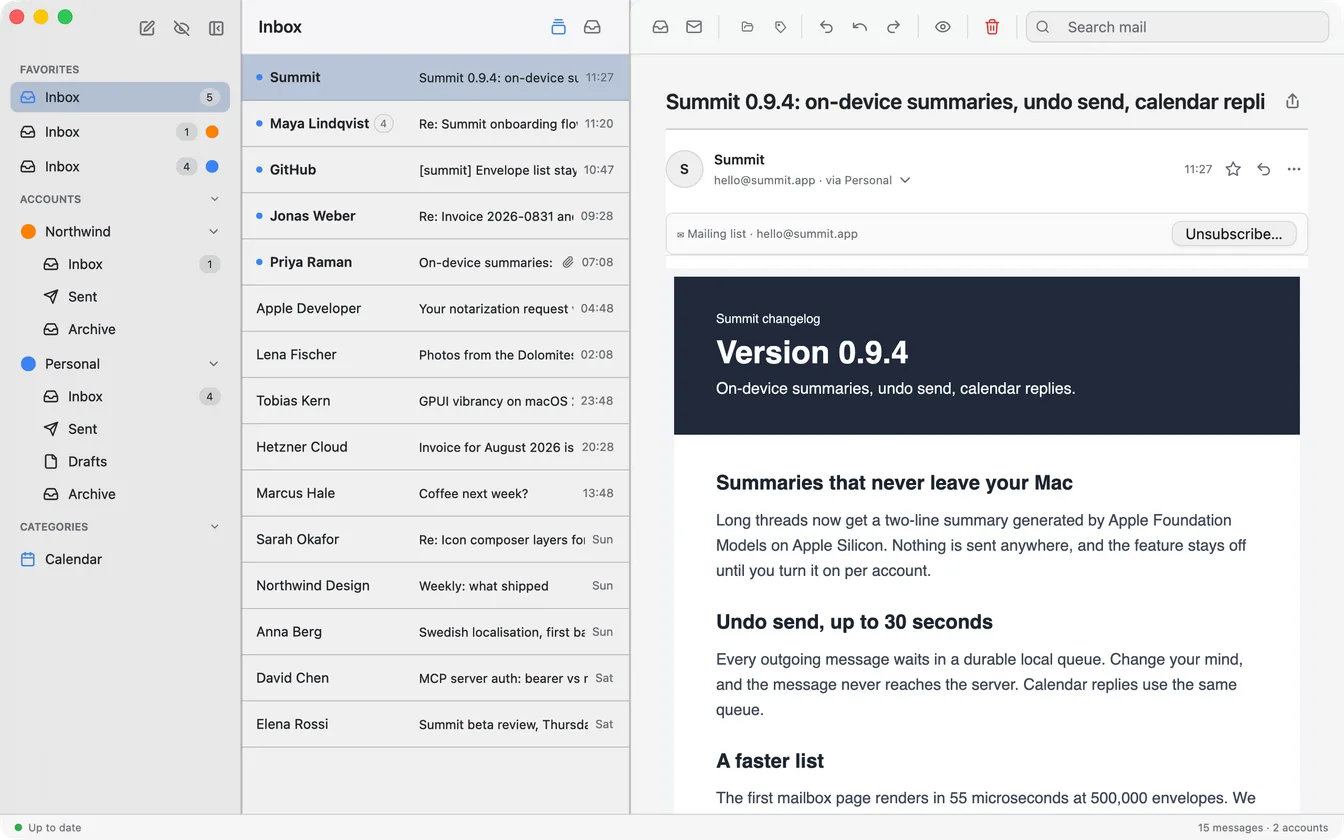The image size is (1344, 840).
Task: Expand the 'via Personal' chevron
Action: click(x=905, y=181)
